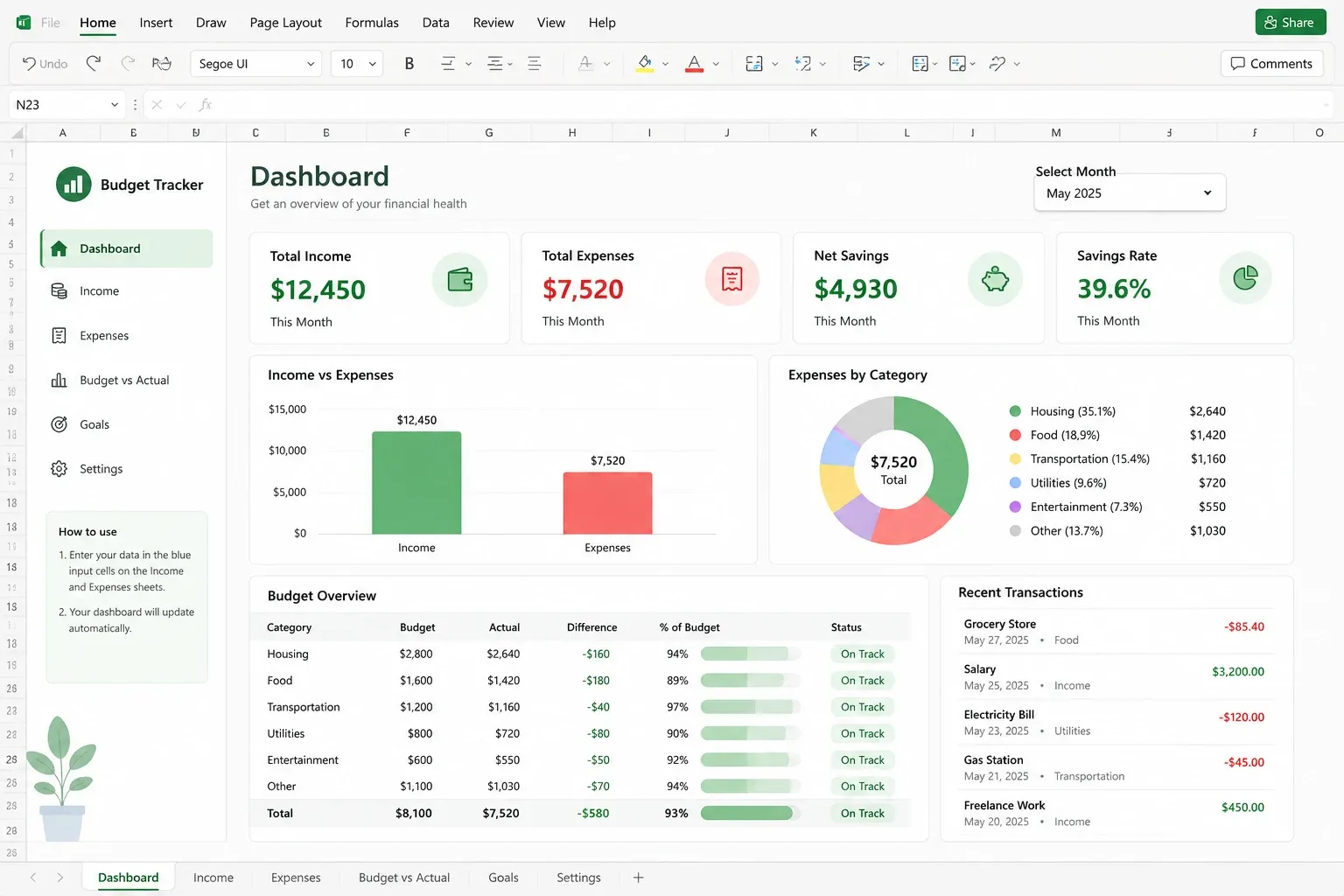Click the green Share button
Image resolution: width=1344 pixels, height=896 pixels.
coord(1291,22)
